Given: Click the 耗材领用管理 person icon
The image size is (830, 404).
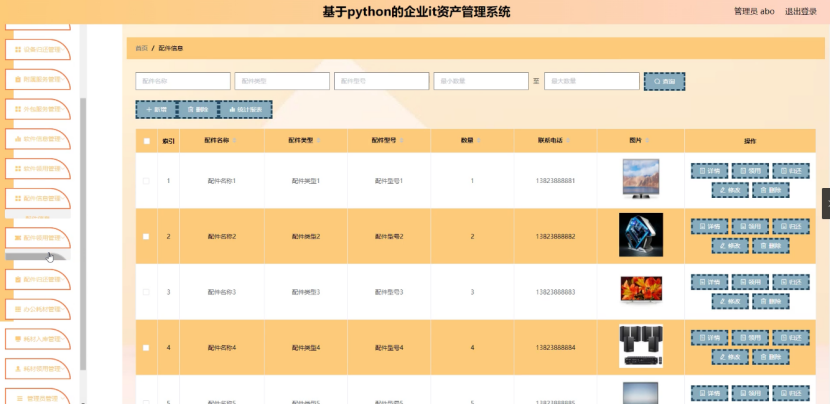Looking at the screenshot, I should point(18,369).
